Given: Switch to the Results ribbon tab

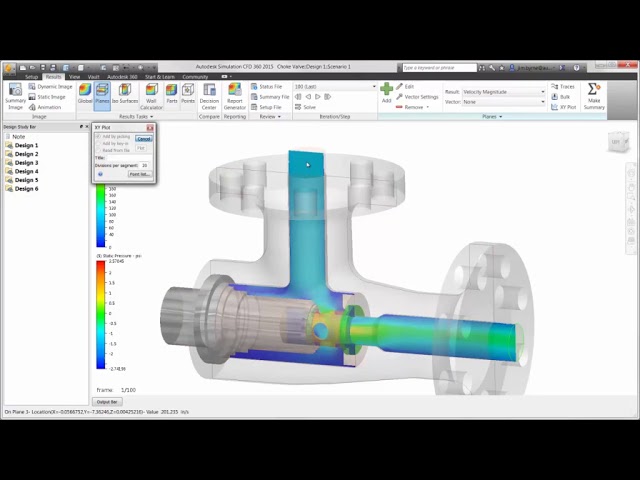Looking at the screenshot, I should (x=53, y=77).
